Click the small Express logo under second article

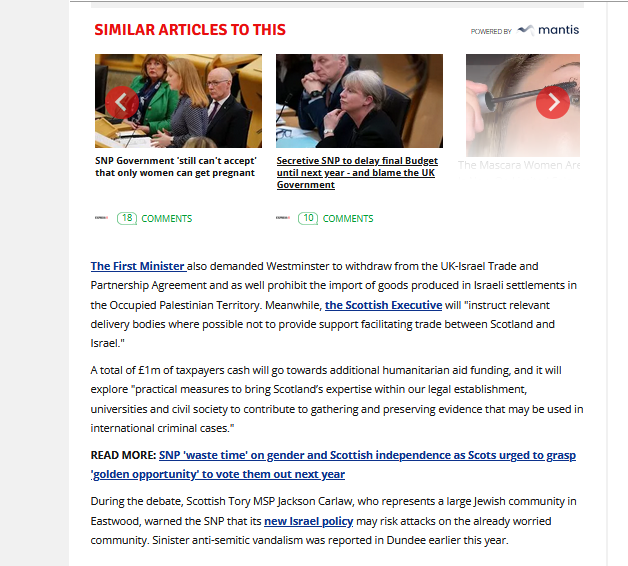(x=283, y=218)
